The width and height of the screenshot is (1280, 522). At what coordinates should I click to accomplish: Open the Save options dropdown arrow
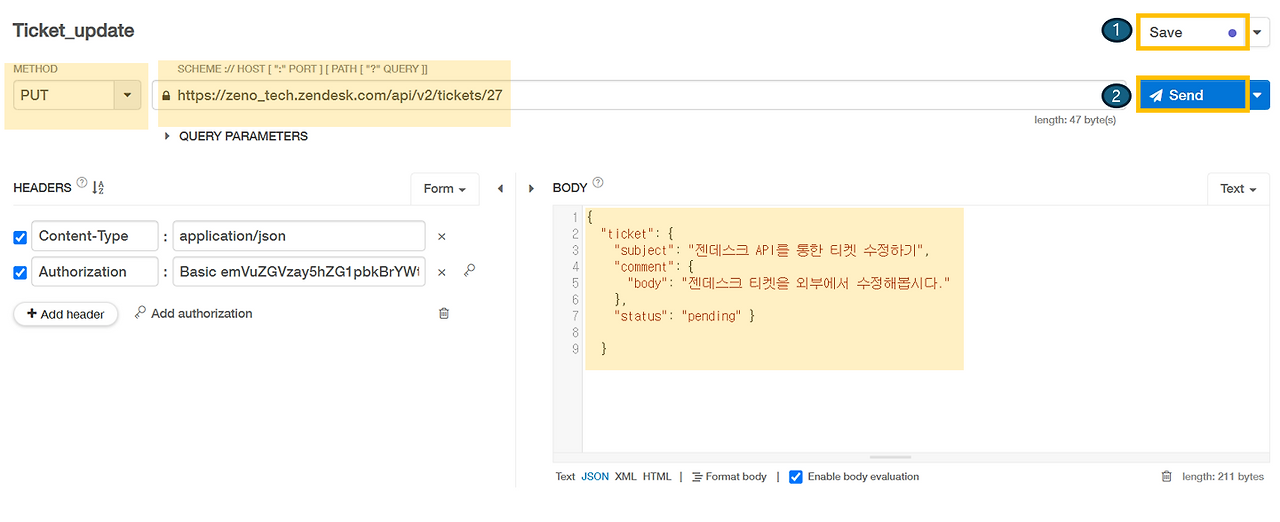pos(1260,32)
